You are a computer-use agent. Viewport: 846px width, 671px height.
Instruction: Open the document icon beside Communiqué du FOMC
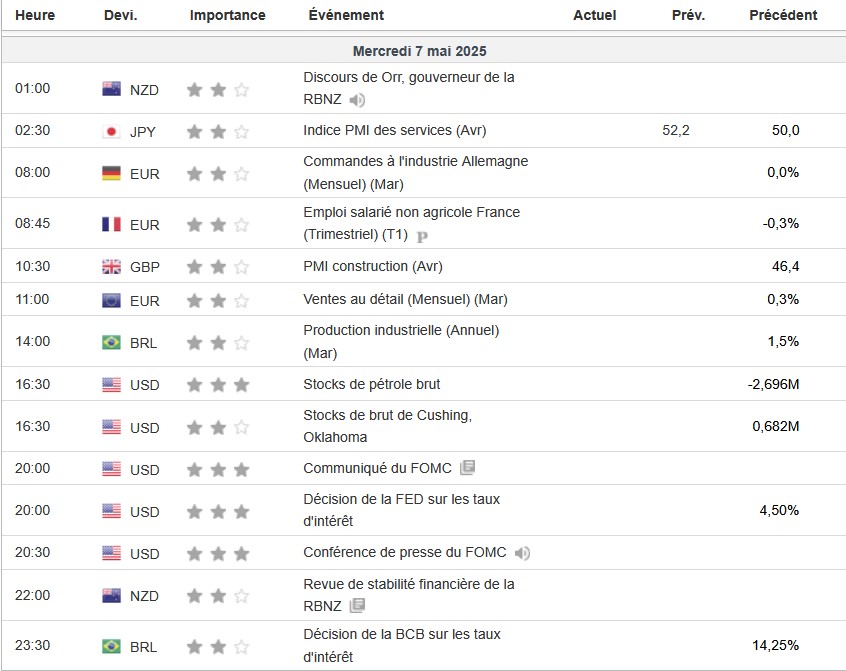coord(467,468)
